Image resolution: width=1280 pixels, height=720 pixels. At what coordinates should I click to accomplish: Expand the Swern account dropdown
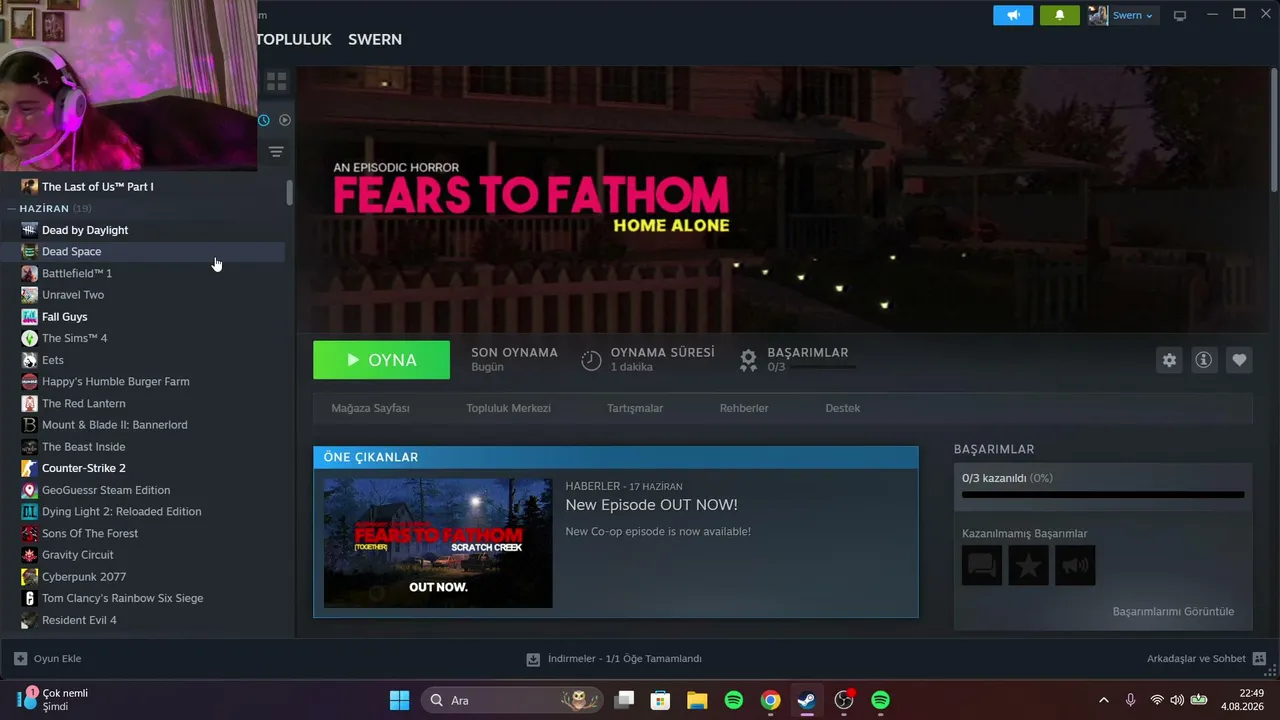[1132, 15]
